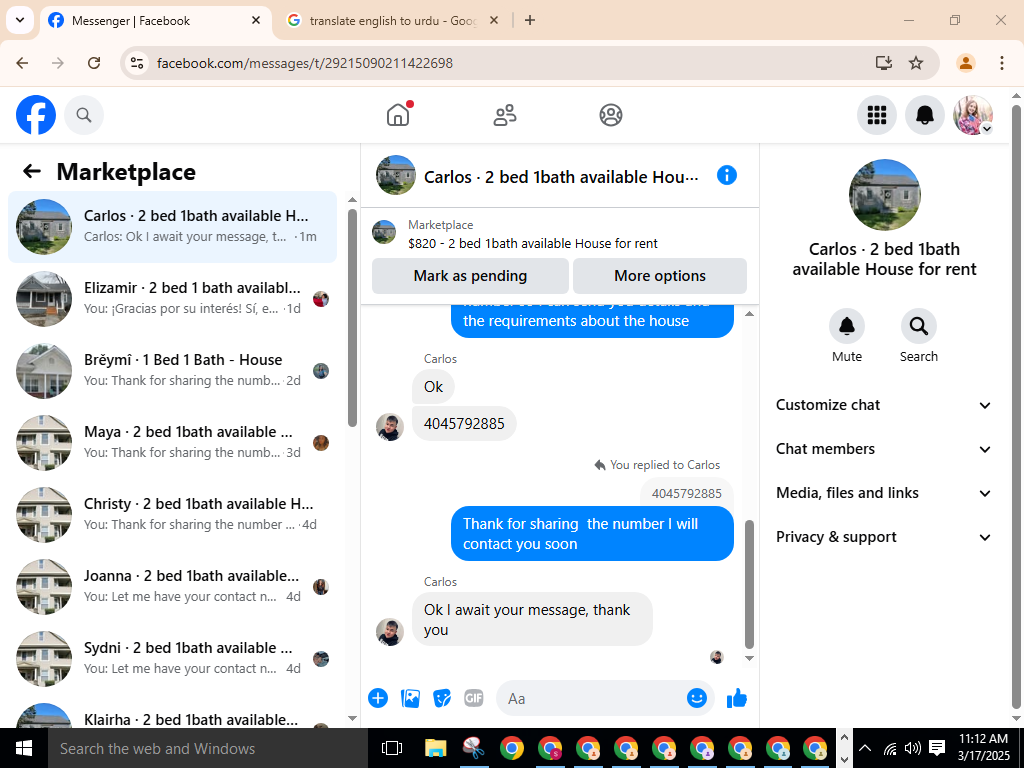Screen dimensions: 1024x768
Task: Expand the Privacy & support section
Action: [x=884, y=537]
